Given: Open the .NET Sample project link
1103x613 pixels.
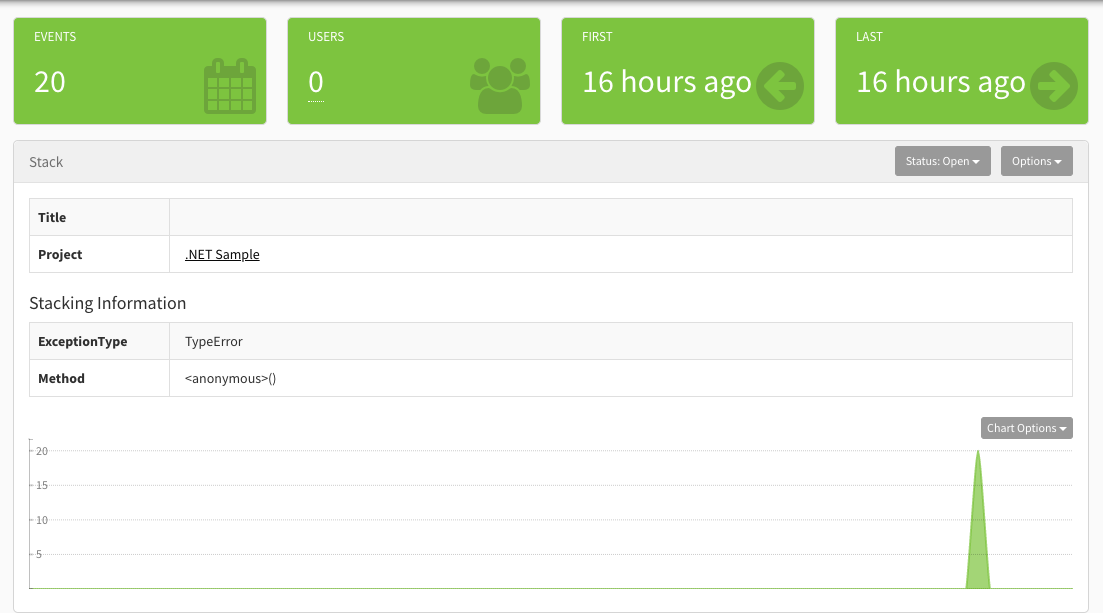Looking at the screenshot, I should pyautogui.click(x=221, y=254).
